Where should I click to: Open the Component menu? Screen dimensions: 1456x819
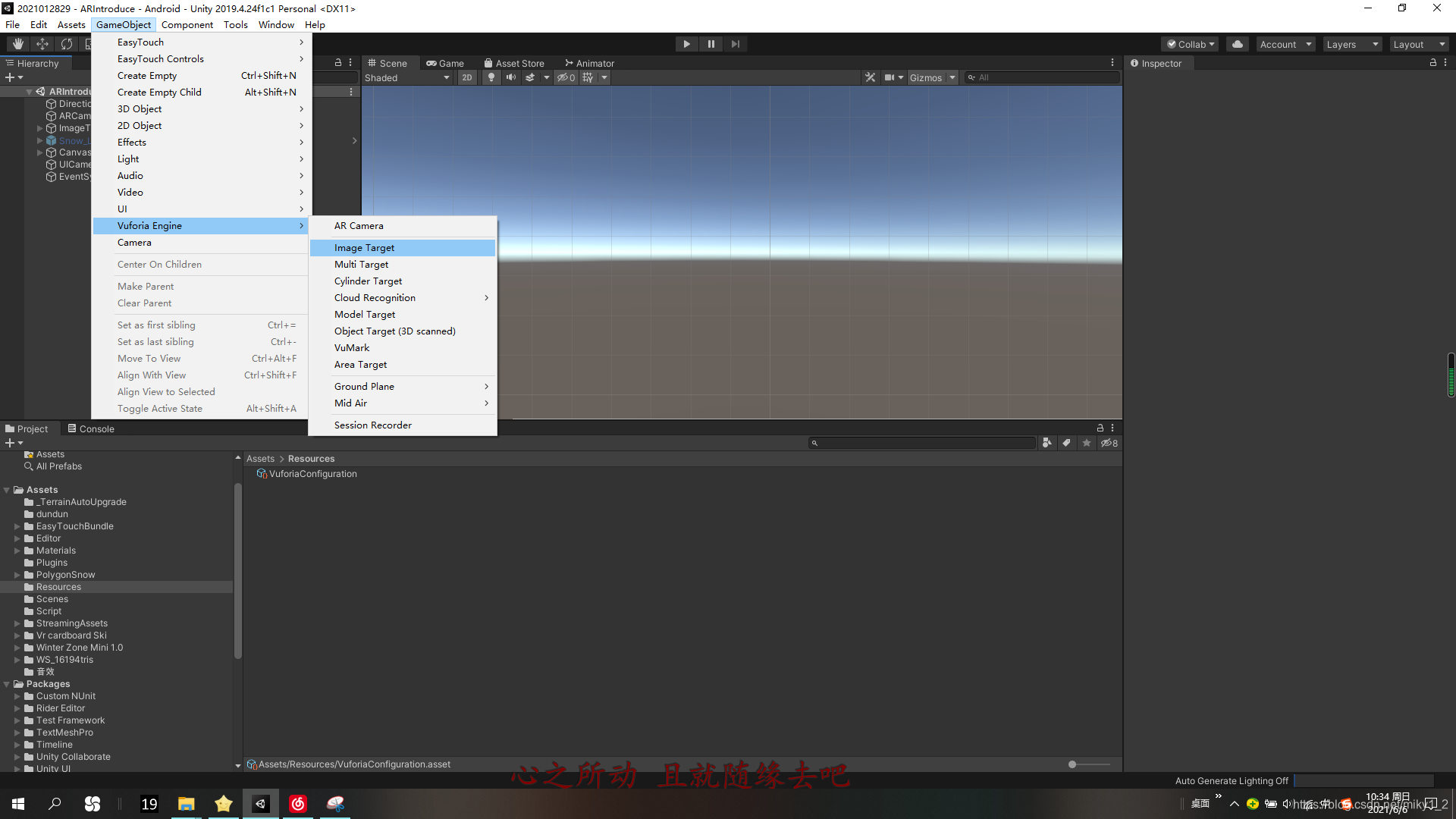pos(187,25)
